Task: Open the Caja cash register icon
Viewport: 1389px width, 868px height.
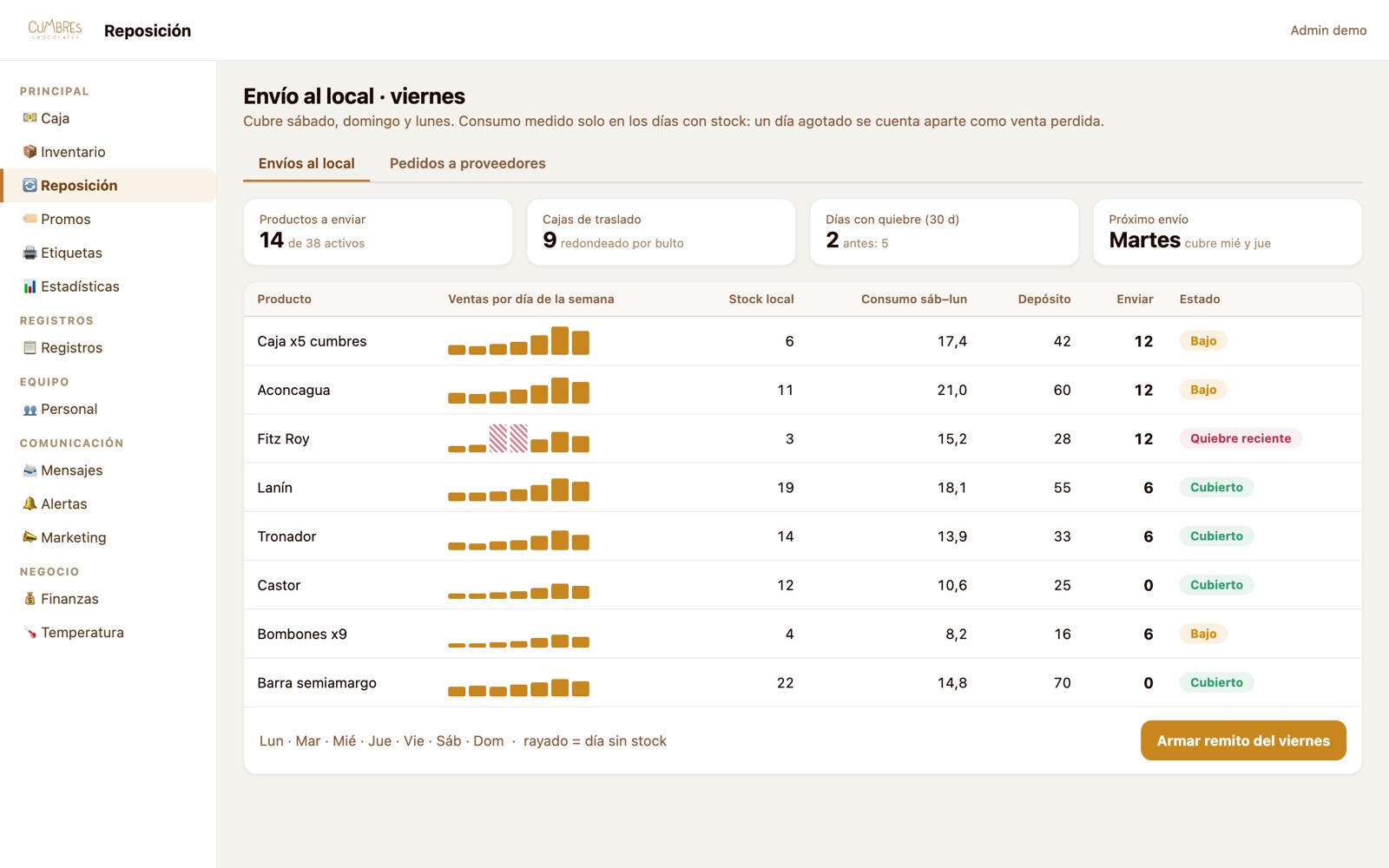Action: click(30, 118)
